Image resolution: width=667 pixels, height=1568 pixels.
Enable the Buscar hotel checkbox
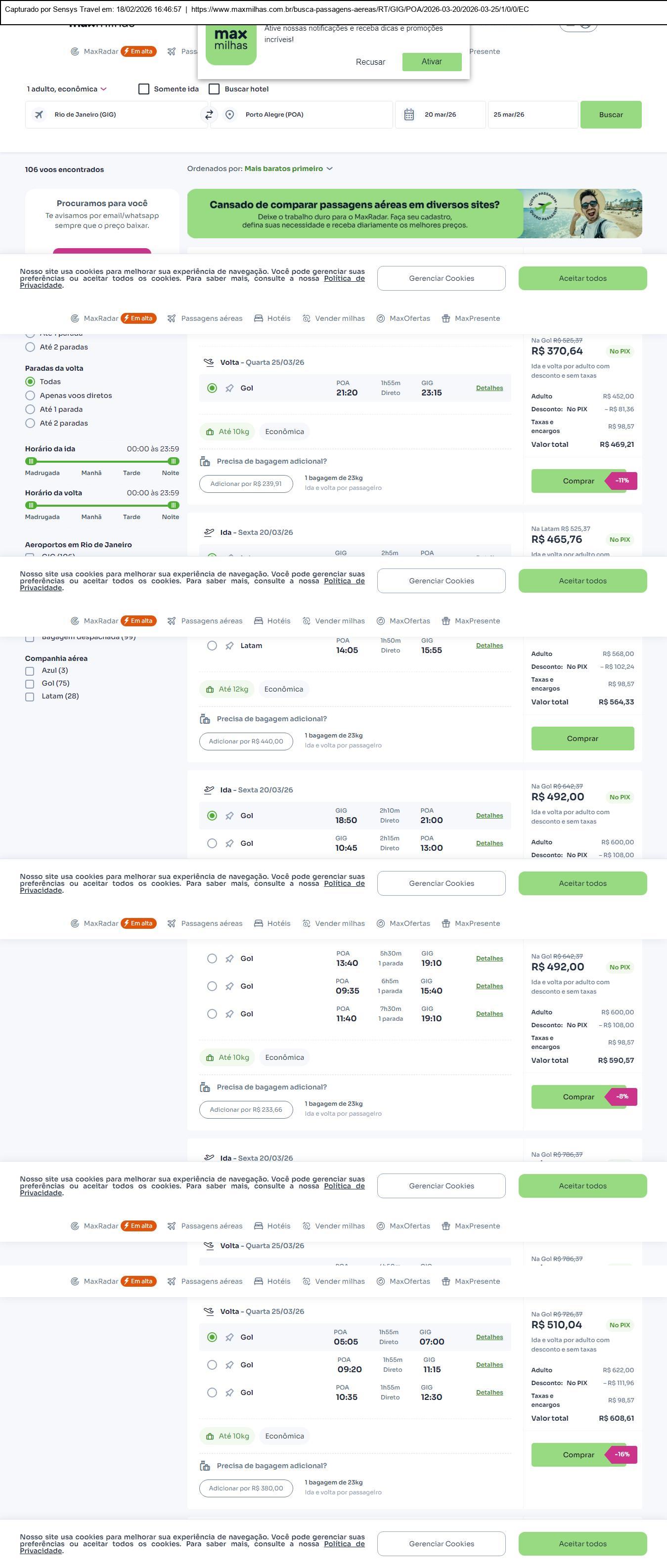pyautogui.click(x=214, y=89)
